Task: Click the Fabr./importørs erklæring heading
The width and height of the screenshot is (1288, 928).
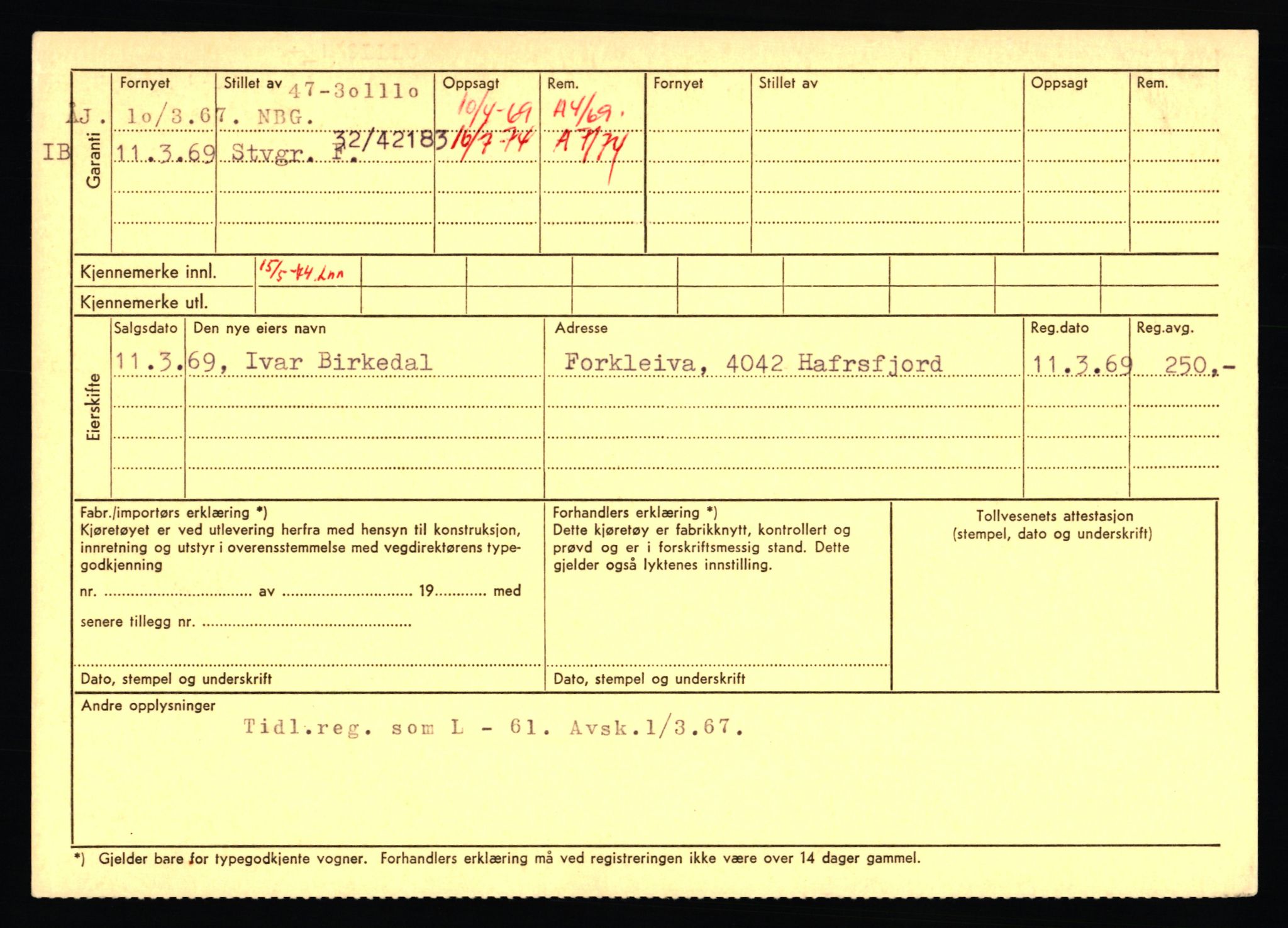Action: pos(174,513)
